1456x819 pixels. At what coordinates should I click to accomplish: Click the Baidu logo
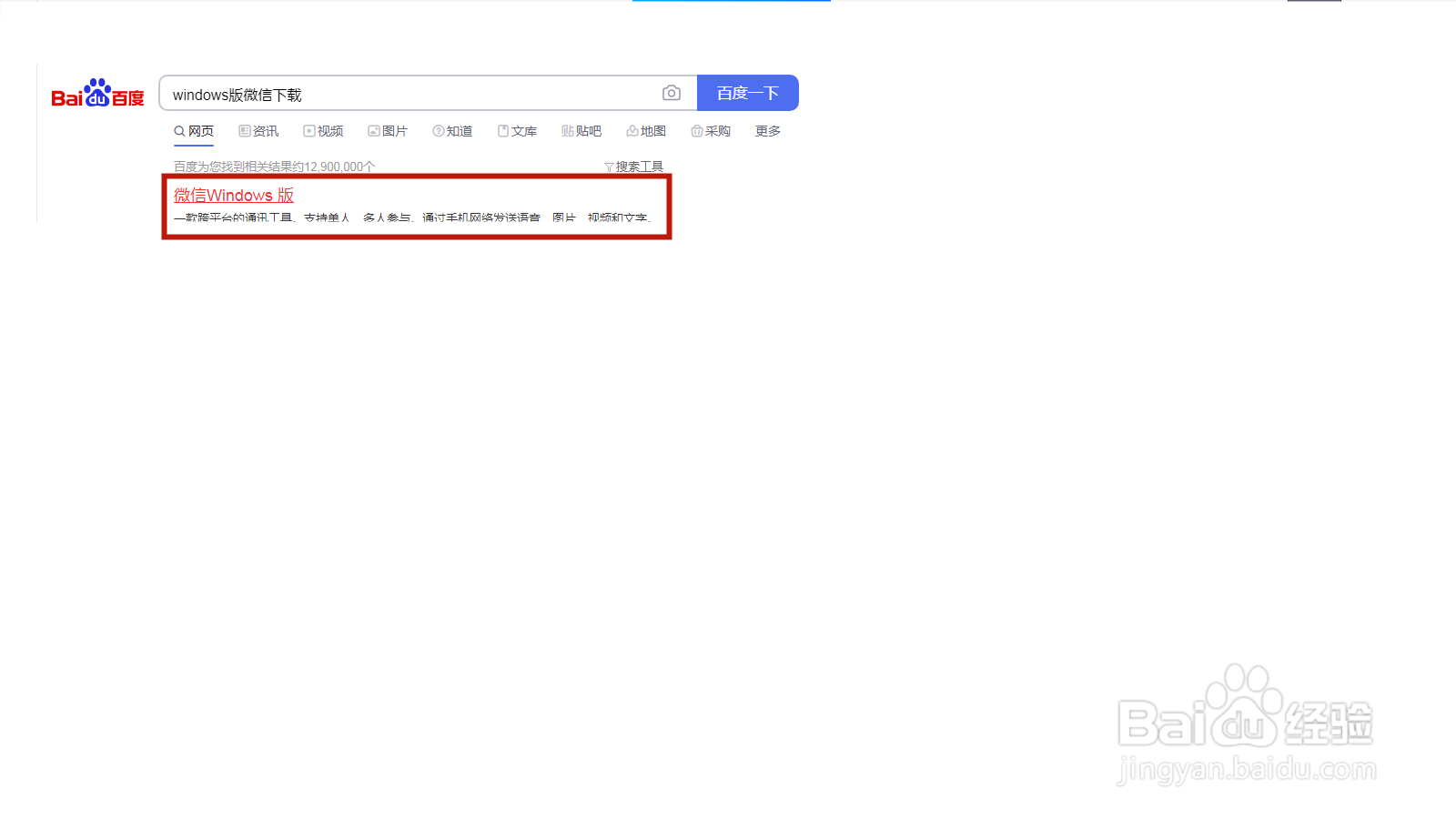[x=97, y=94]
